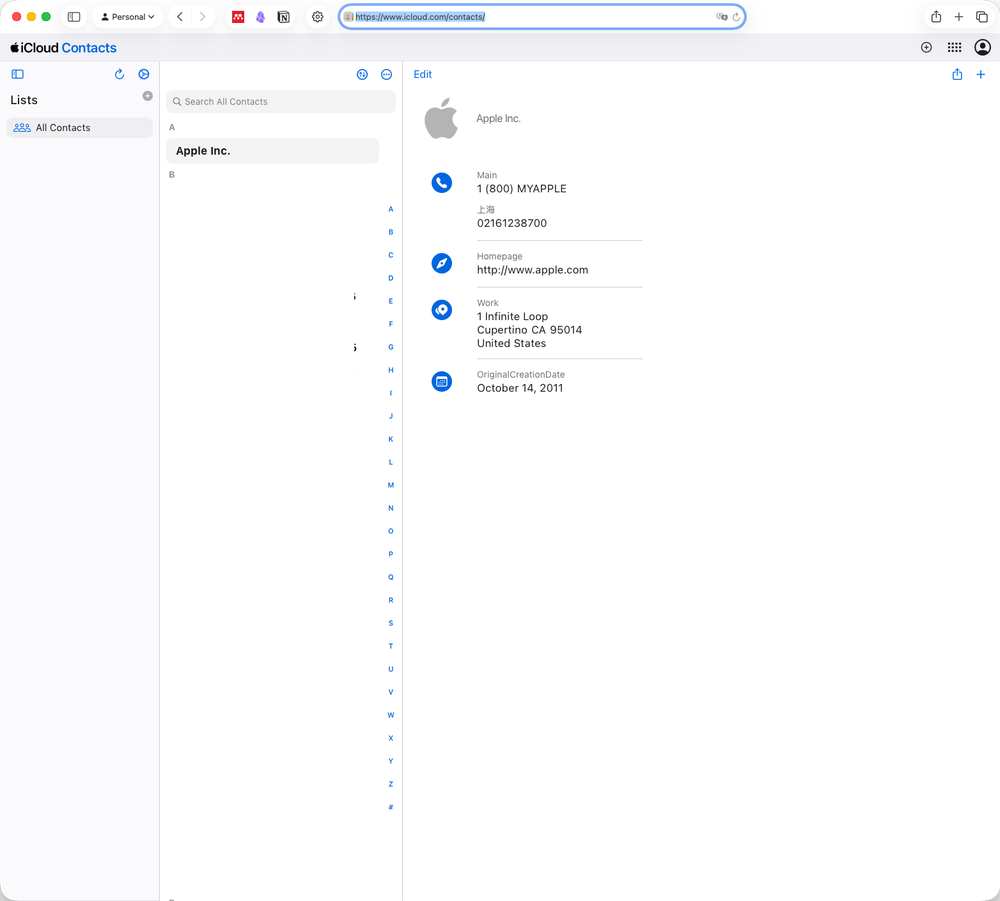
Task: Go back with the Safari back arrow
Action: [x=180, y=17]
